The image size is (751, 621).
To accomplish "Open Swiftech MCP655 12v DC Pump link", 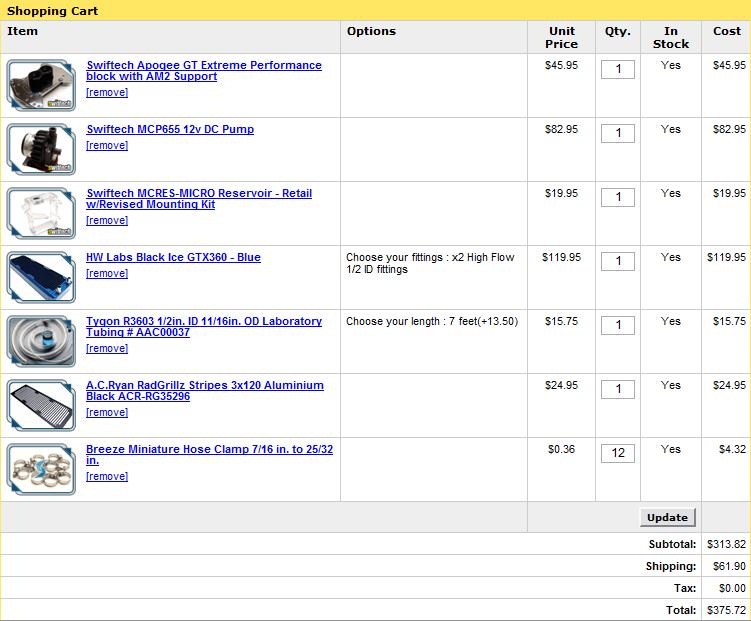I will [170, 129].
